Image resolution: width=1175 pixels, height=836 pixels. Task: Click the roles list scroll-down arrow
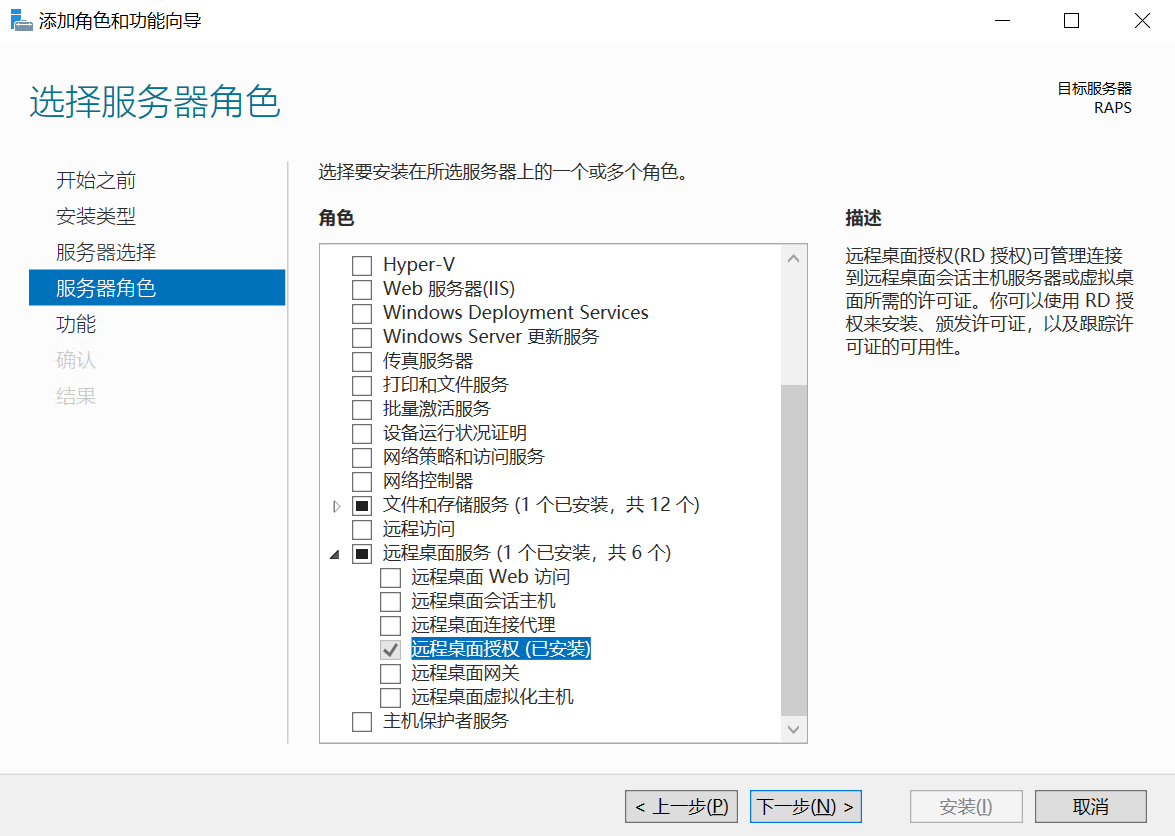tap(794, 729)
